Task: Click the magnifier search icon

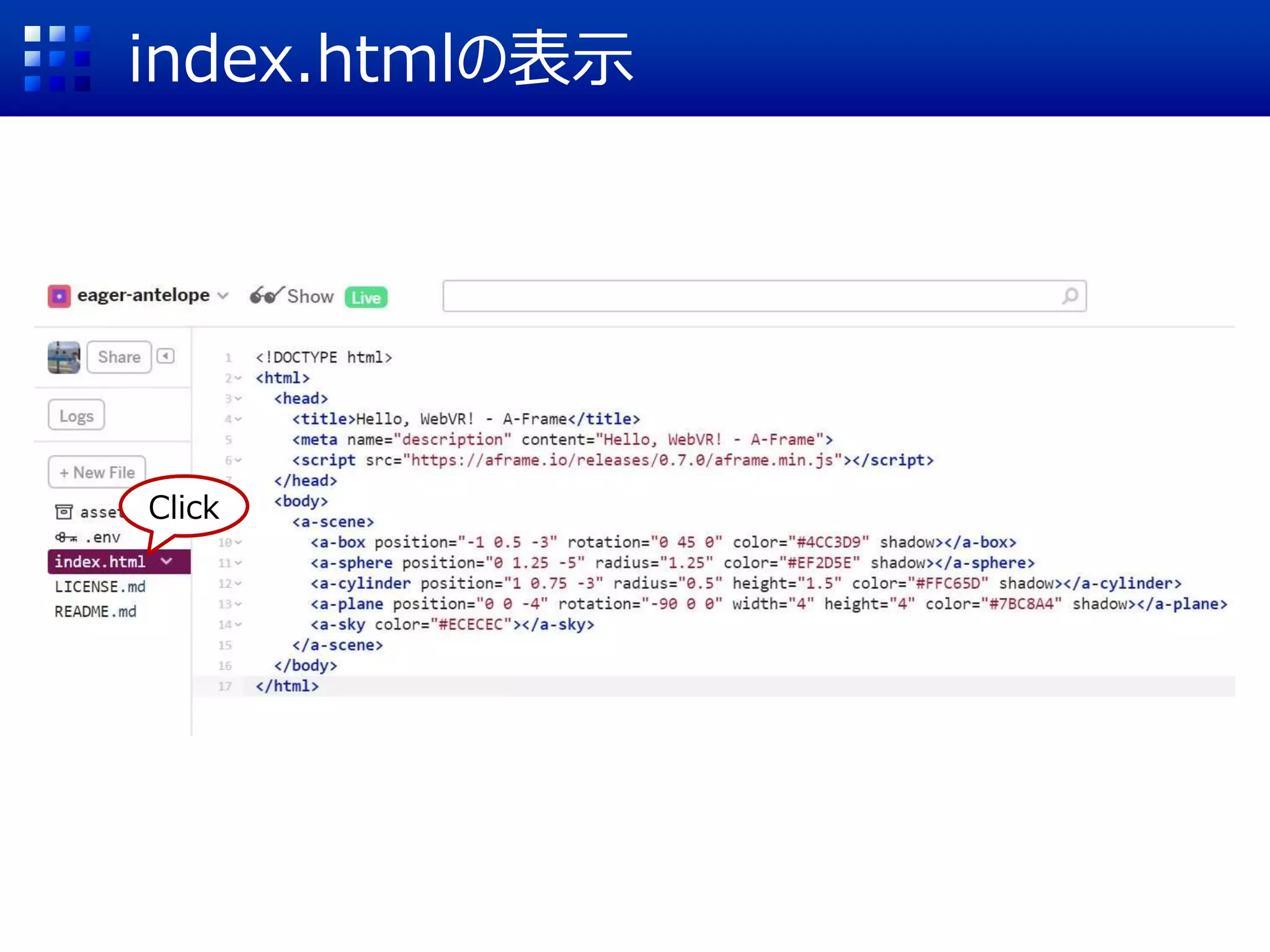Action: pyautogui.click(x=1070, y=296)
